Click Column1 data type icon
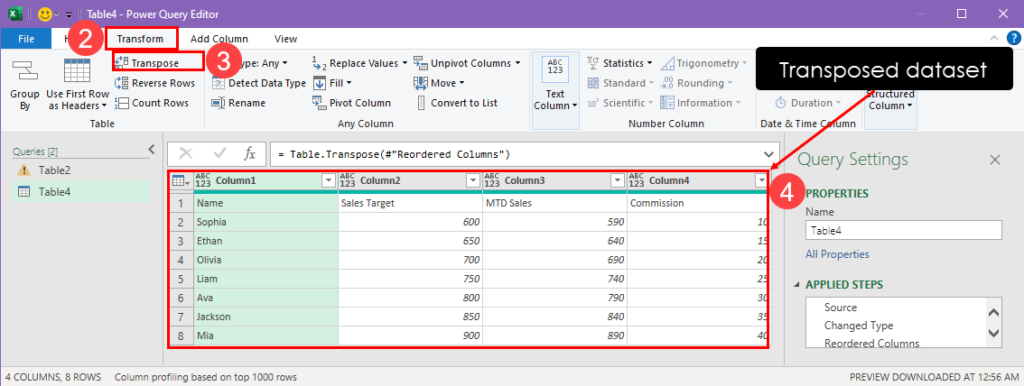The image size is (1024, 386). pyautogui.click(x=203, y=181)
